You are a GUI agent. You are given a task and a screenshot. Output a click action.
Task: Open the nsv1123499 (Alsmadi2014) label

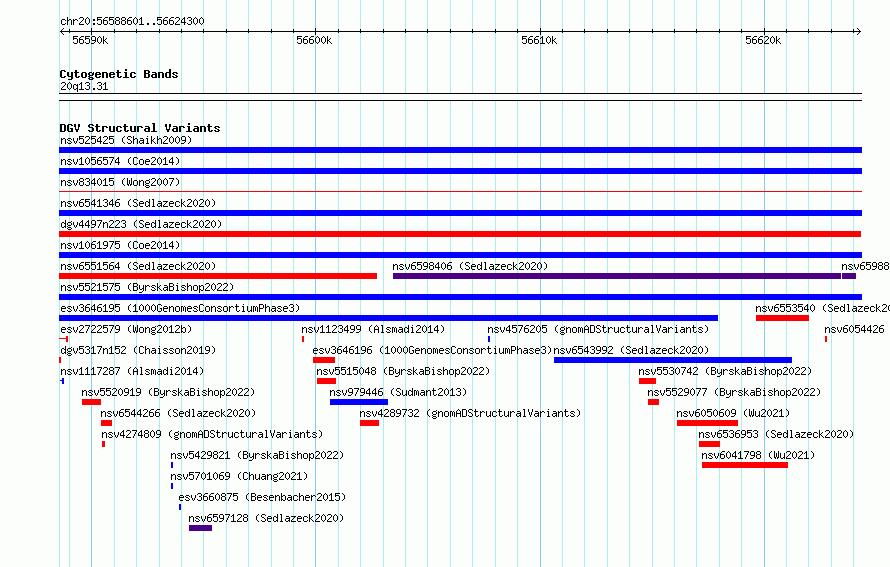[373, 329]
